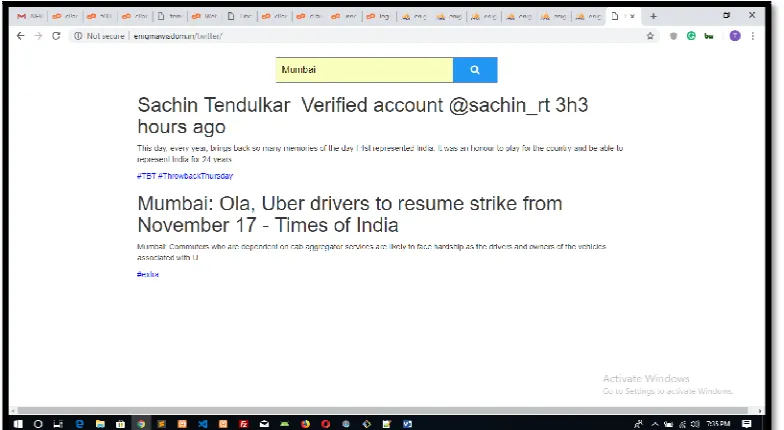784x430 pixels.
Task: Bookmark this page with the star icon
Action: point(650,36)
